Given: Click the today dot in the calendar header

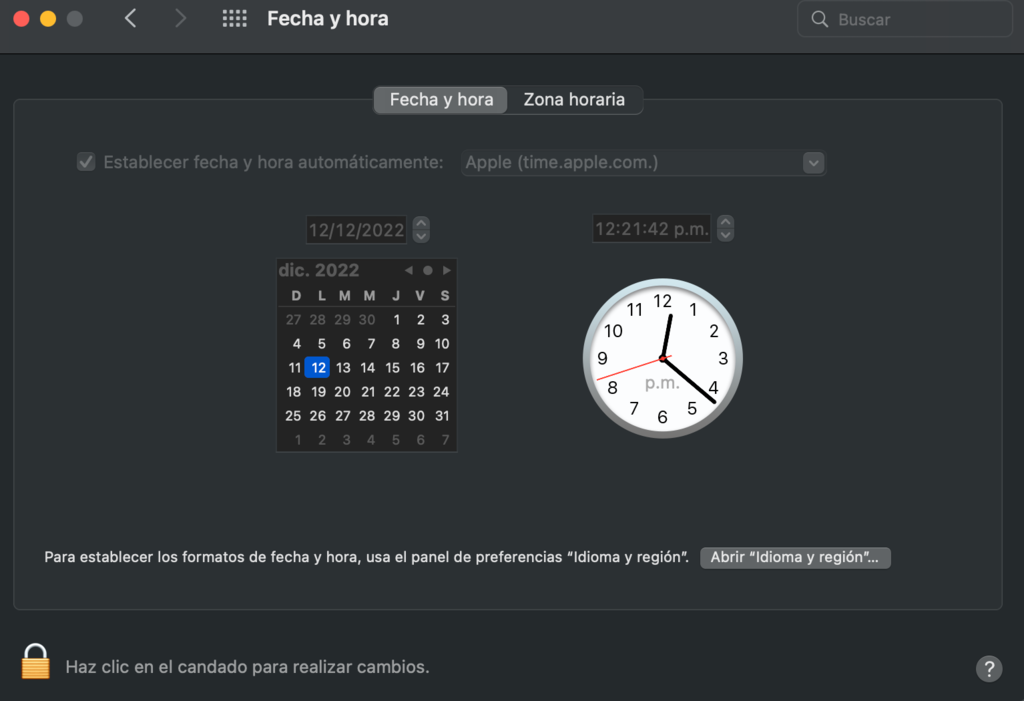Looking at the screenshot, I should (x=428, y=269).
